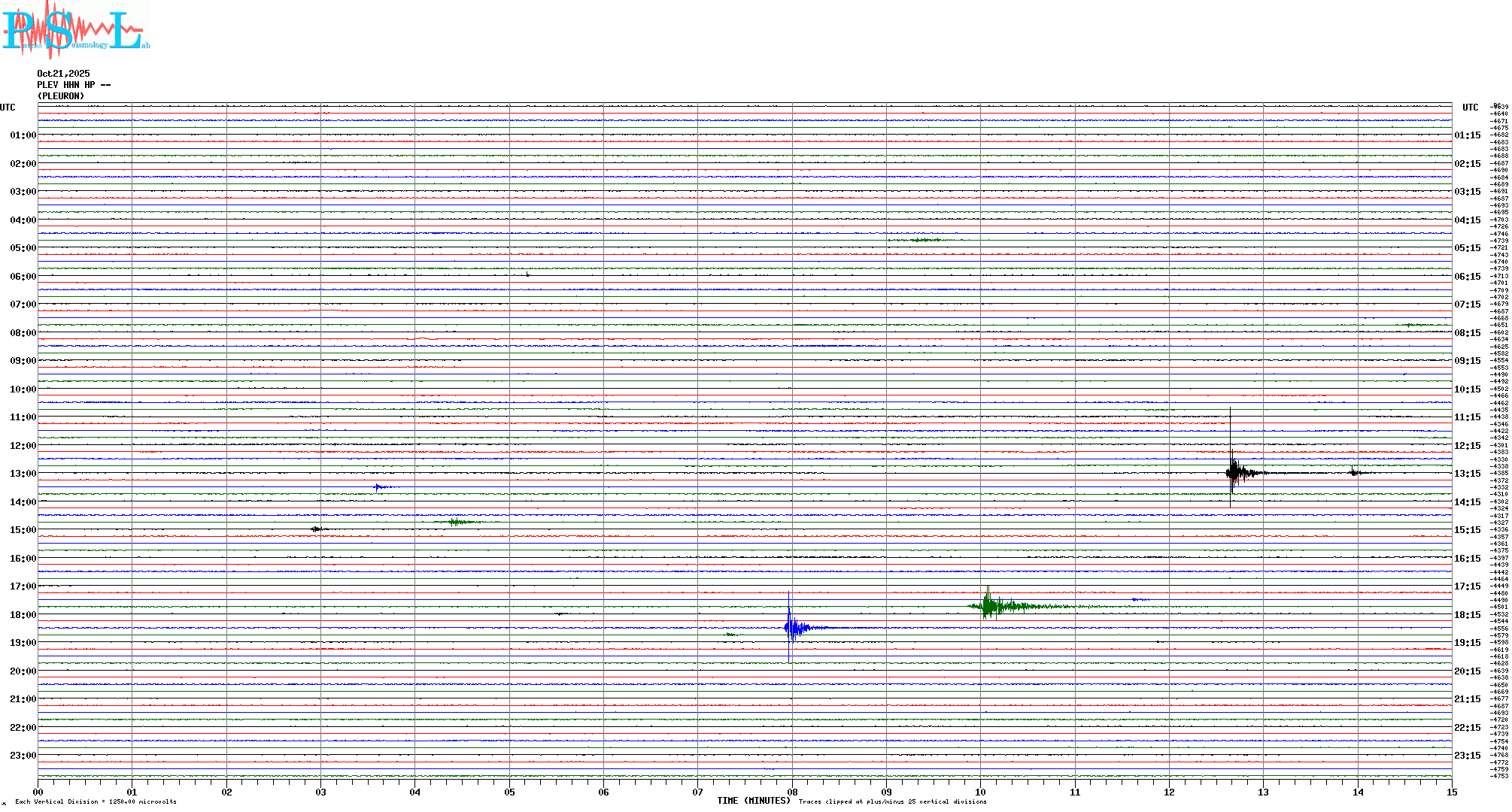Click the TIME (MINUTES) axis title
The image size is (1512, 812).
click(753, 801)
